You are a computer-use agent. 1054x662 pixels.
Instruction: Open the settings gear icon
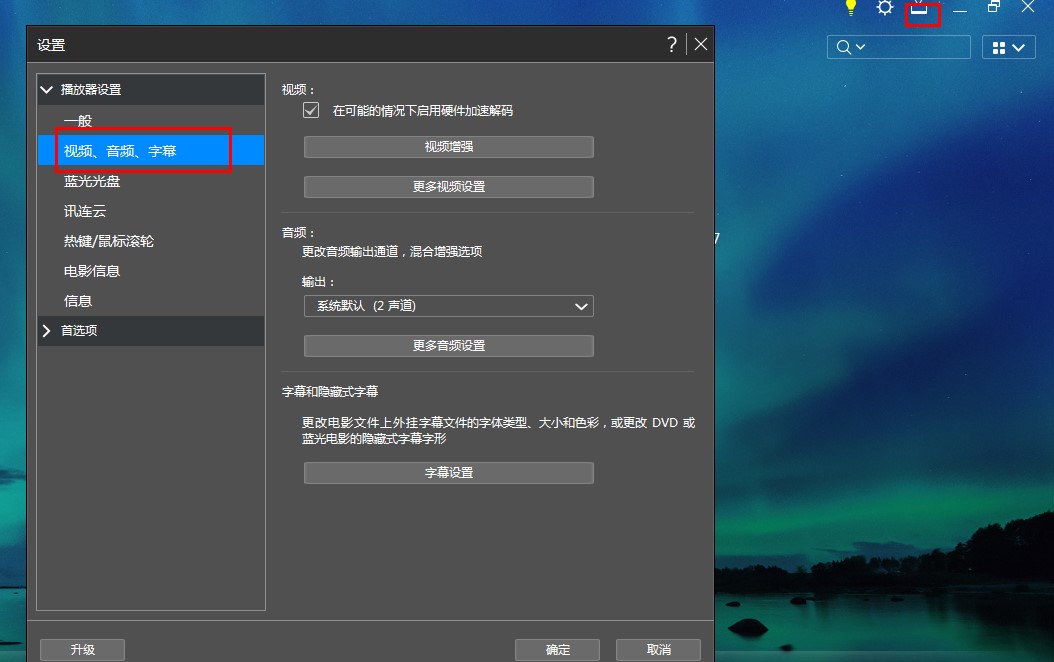[884, 8]
